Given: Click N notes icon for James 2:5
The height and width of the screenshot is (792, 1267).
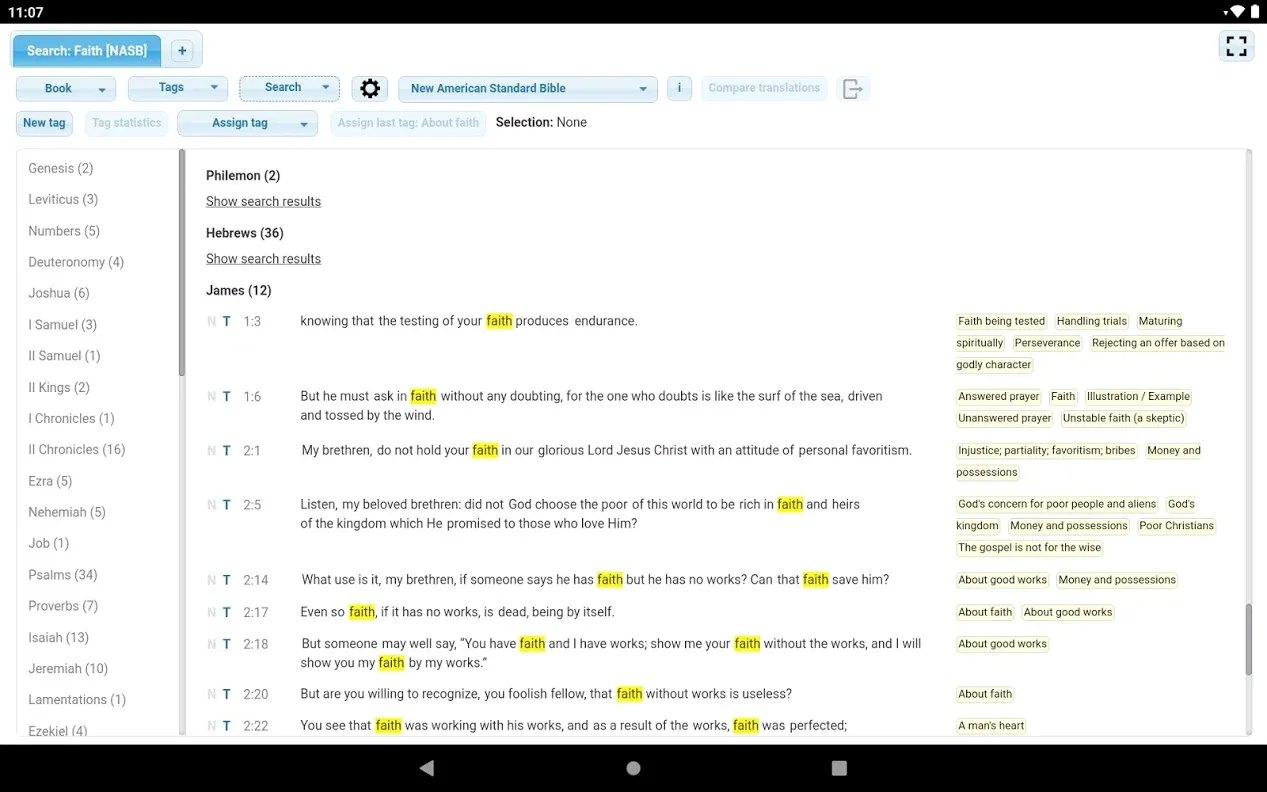Looking at the screenshot, I should point(211,505).
